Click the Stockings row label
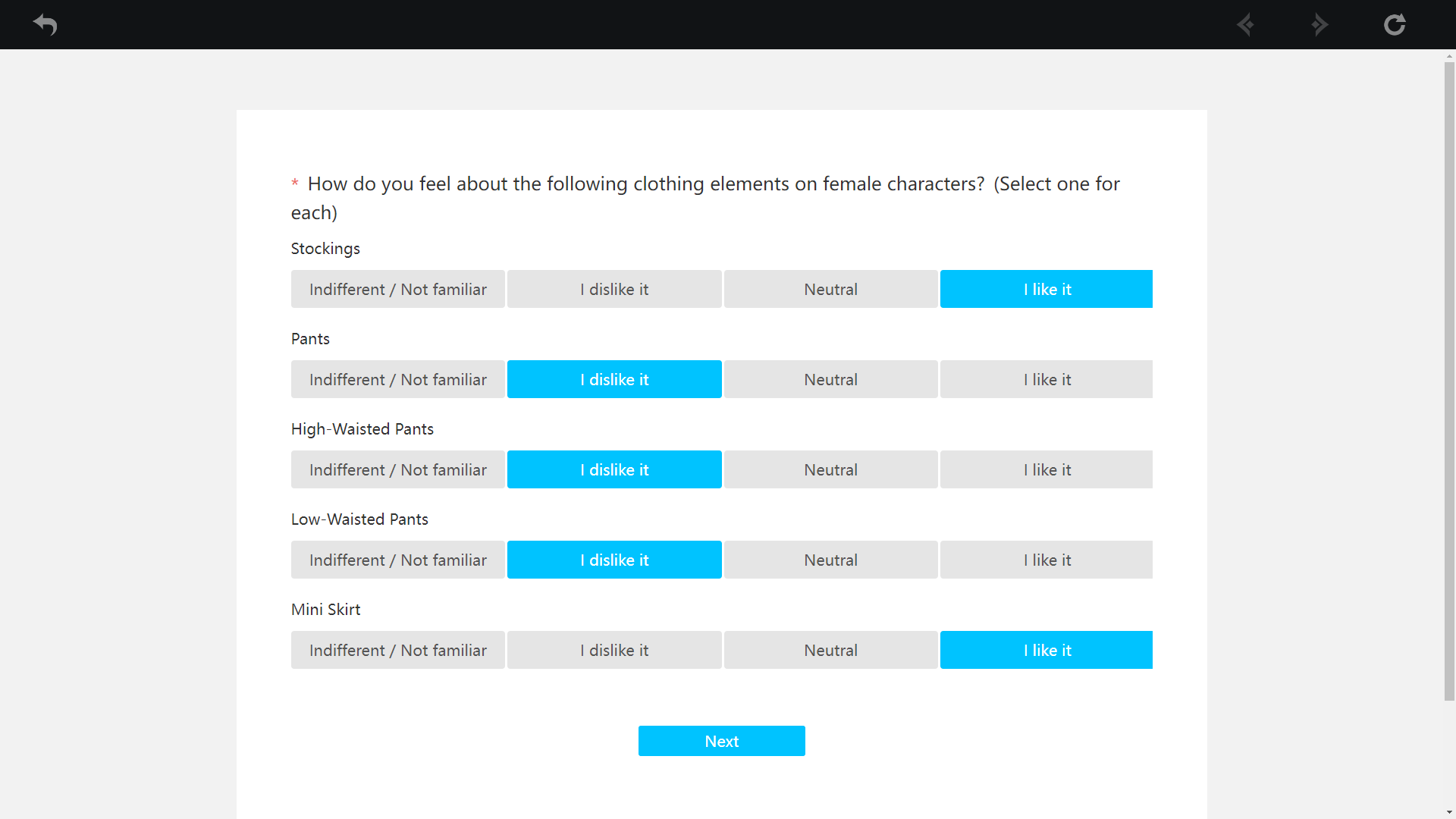This screenshot has height=819, width=1456. pyautogui.click(x=325, y=249)
